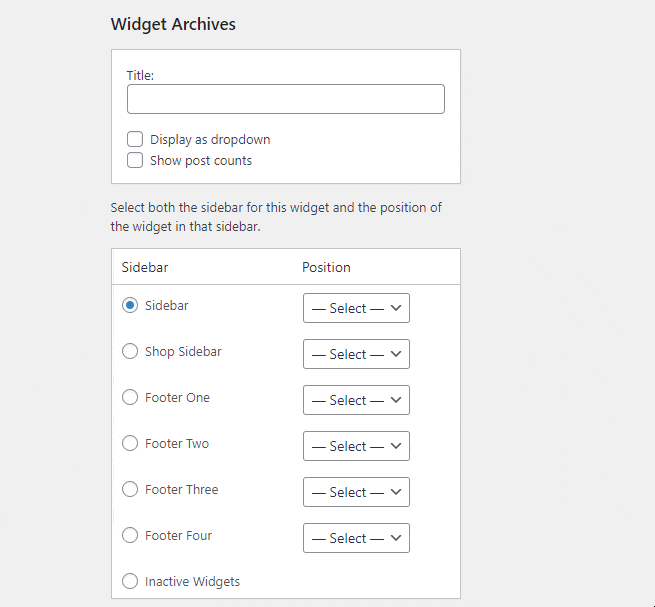Open the Position dropdown for the Sidebar row
655x607 pixels.
(356, 308)
